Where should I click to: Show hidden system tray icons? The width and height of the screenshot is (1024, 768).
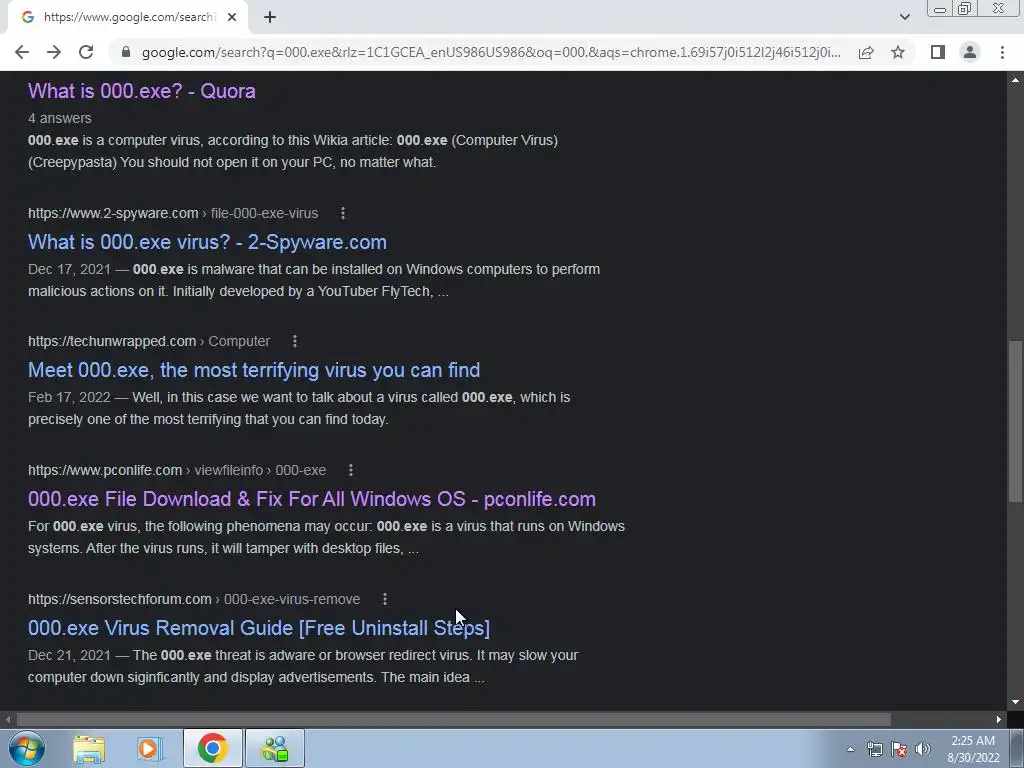850,749
